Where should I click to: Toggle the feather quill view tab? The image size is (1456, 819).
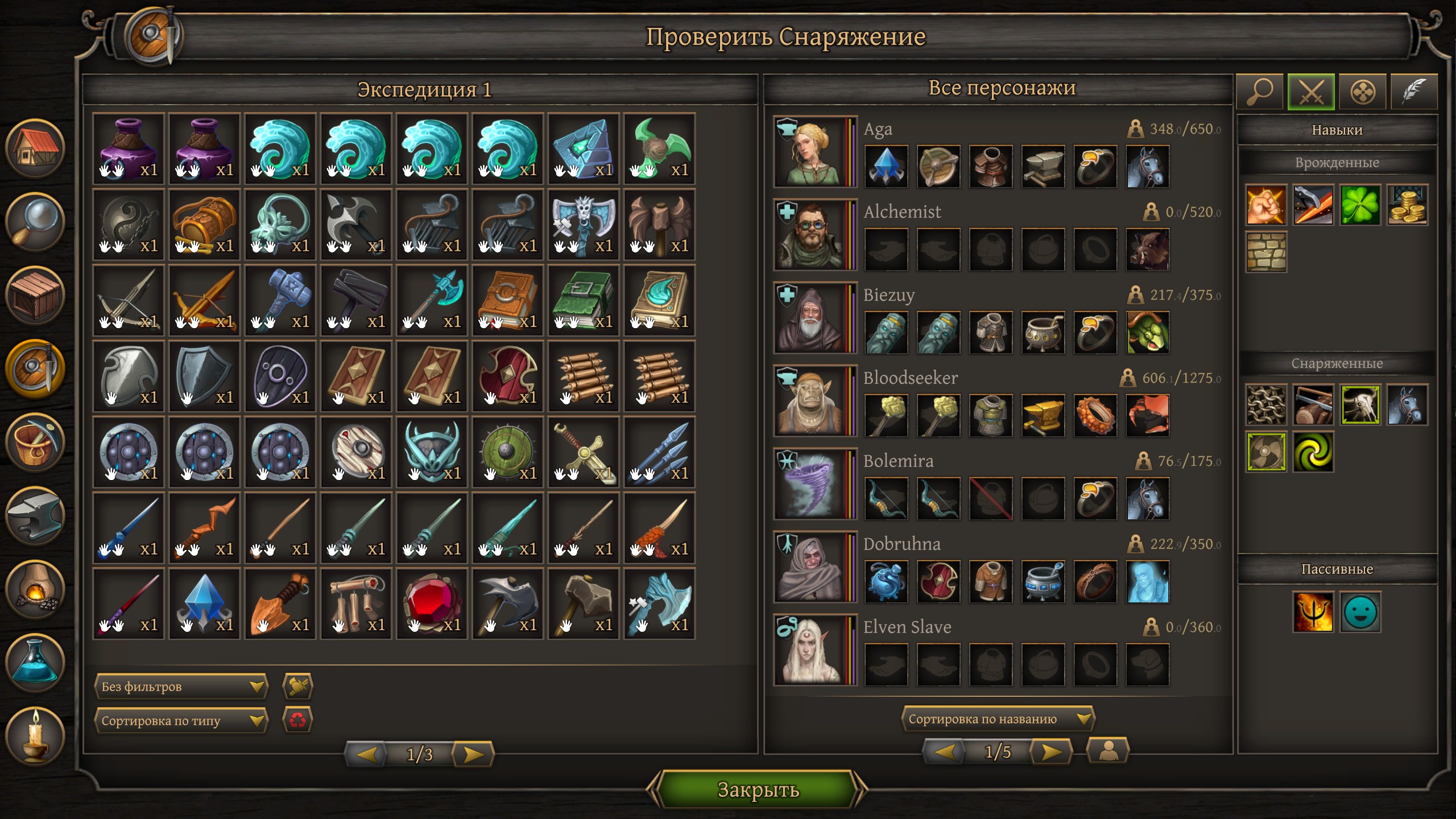point(1414,92)
